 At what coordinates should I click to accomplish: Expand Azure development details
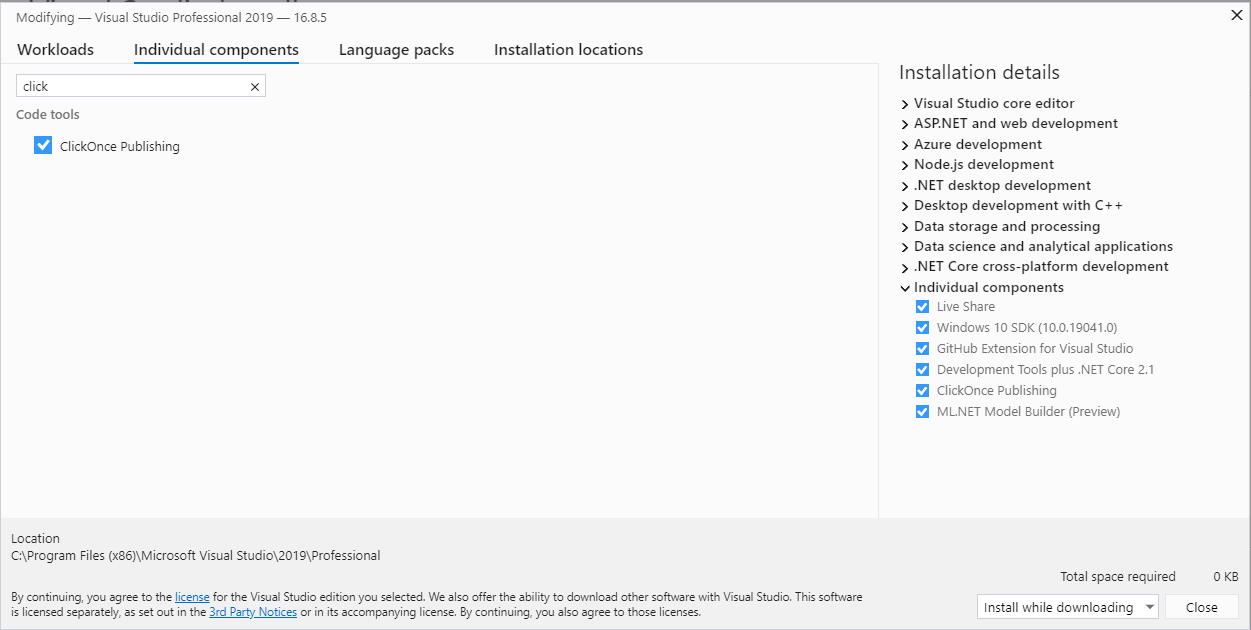pyautogui.click(x=905, y=145)
